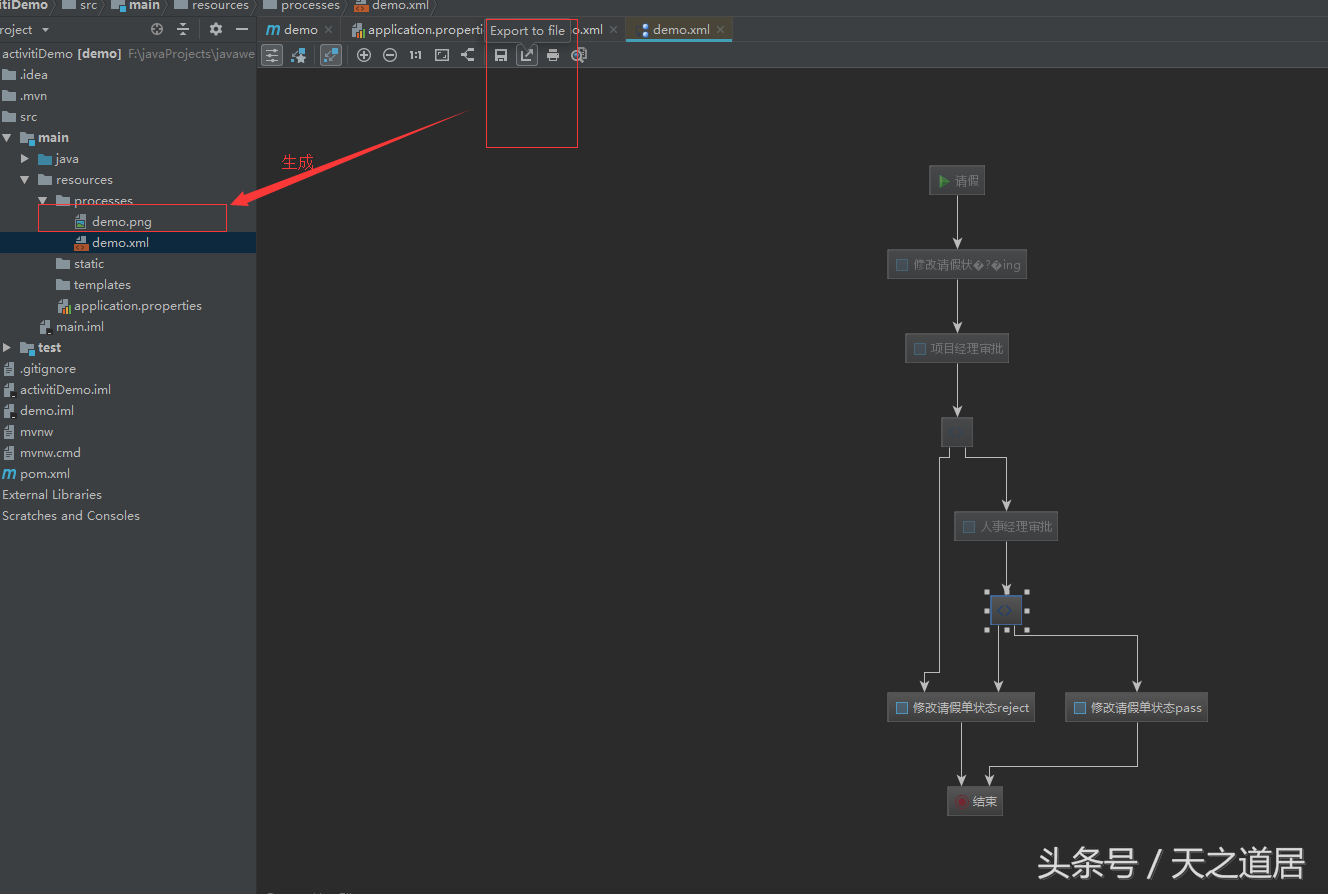Screen dimensions: 1328x894
Task: Toggle the diagram layout options button
Action: tap(271, 55)
